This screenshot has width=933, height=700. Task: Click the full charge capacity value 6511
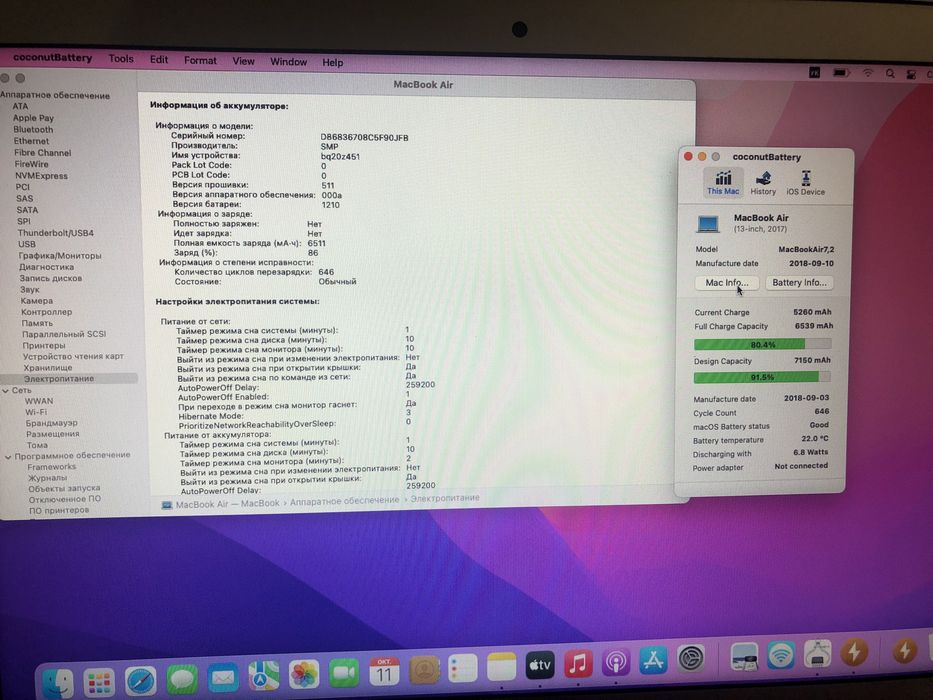click(x=317, y=243)
